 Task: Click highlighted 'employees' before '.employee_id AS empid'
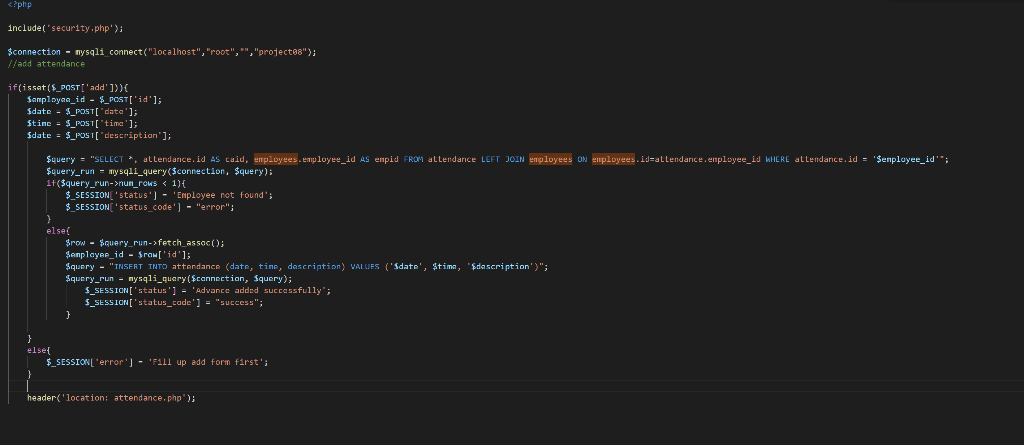[x=276, y=159]
